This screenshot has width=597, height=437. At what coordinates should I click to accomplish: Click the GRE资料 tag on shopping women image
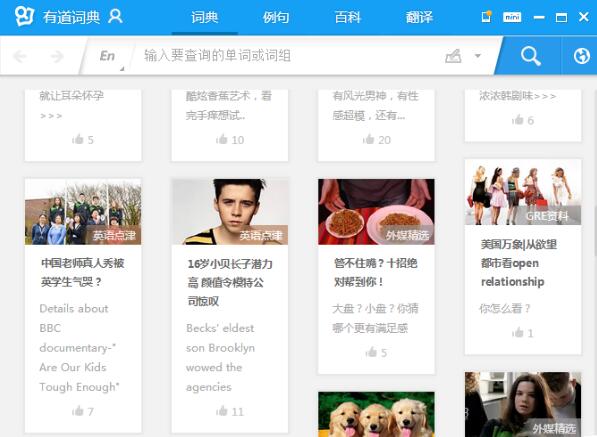(x=547, y=216)
